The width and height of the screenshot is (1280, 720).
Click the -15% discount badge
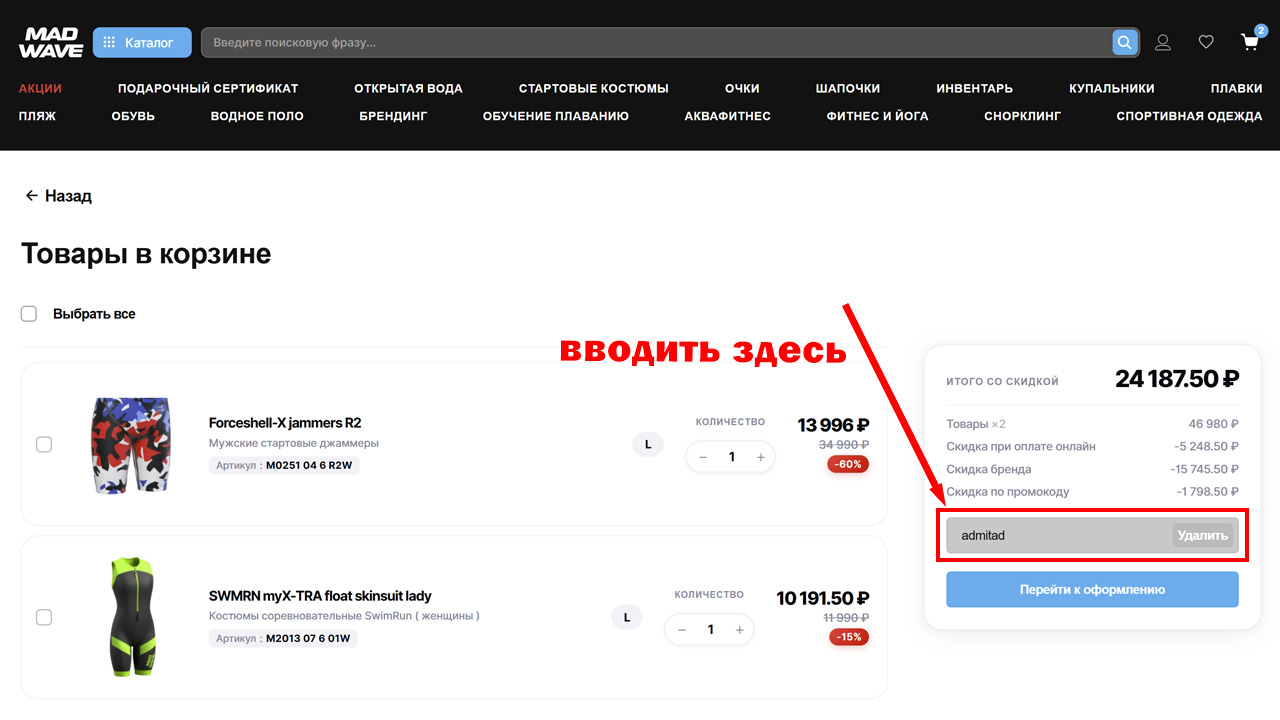click(848, 637)
